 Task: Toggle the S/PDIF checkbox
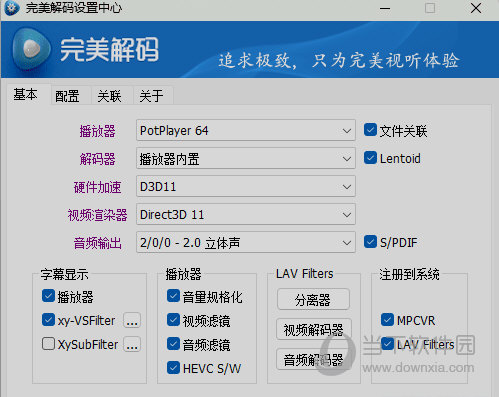pos(370,242)
